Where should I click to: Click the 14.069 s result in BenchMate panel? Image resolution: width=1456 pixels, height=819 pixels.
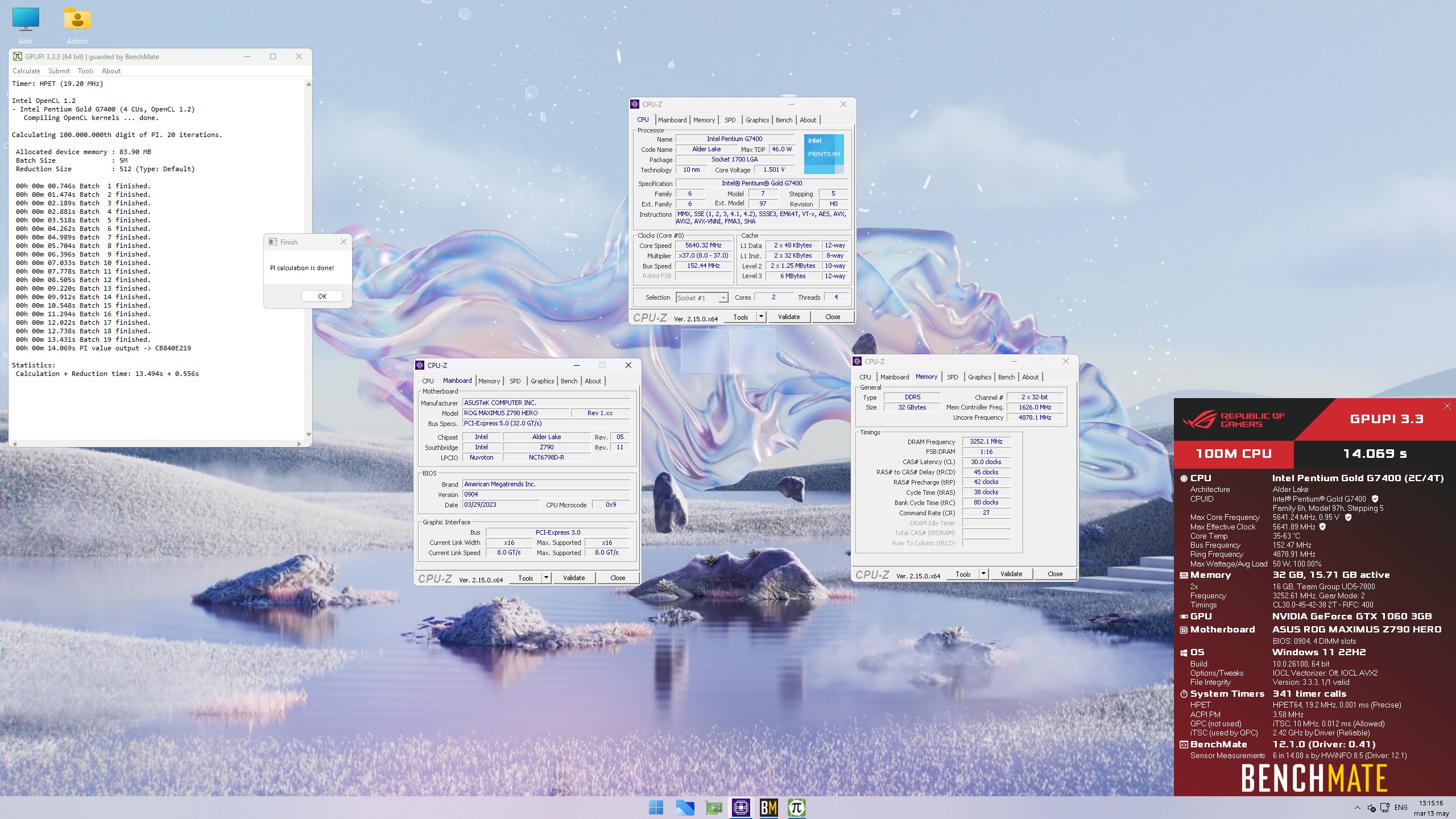click(1375, 454)
